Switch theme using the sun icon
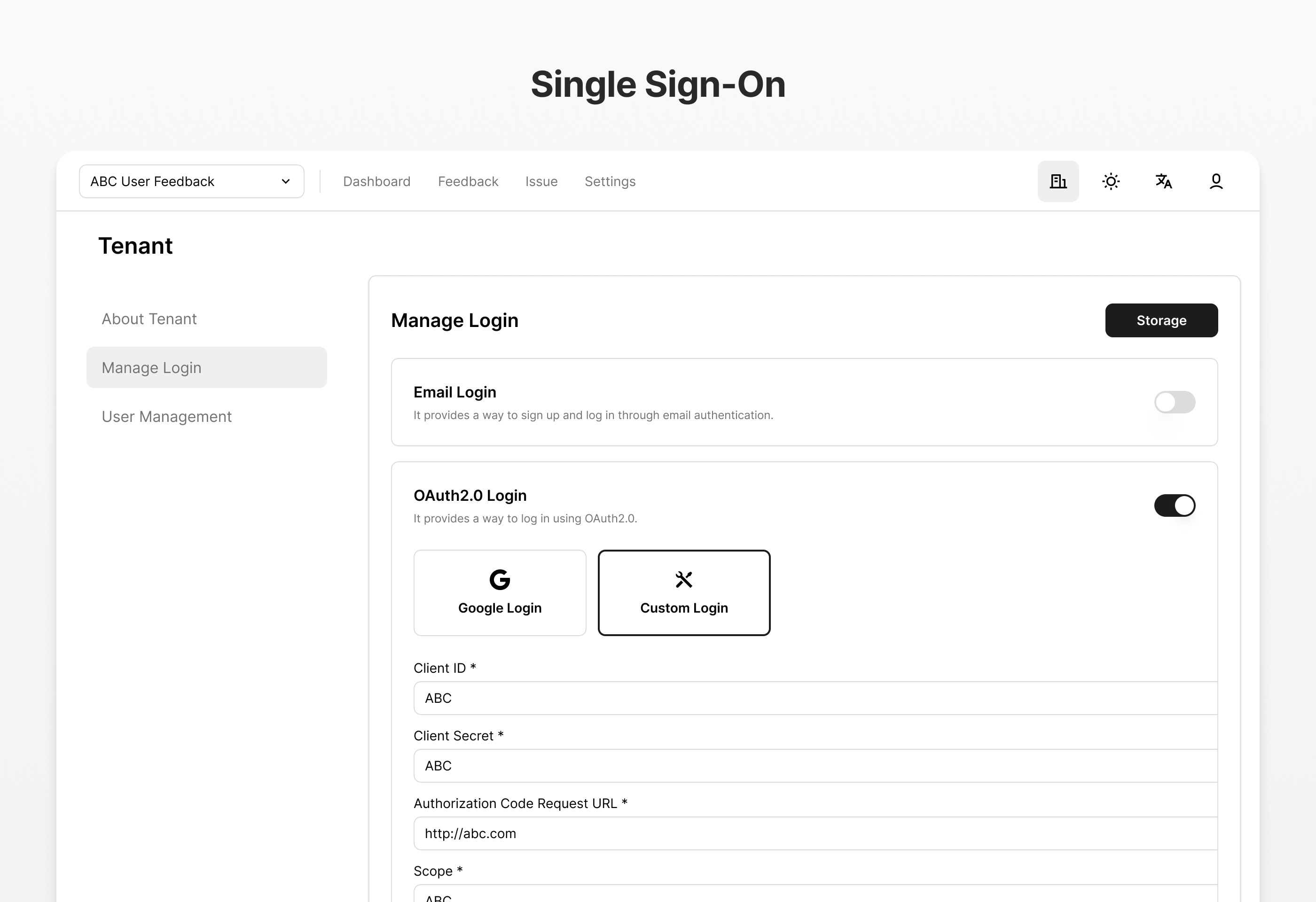The height and width of the screenshot is (902, 1316). click(x=1111, y=181)
